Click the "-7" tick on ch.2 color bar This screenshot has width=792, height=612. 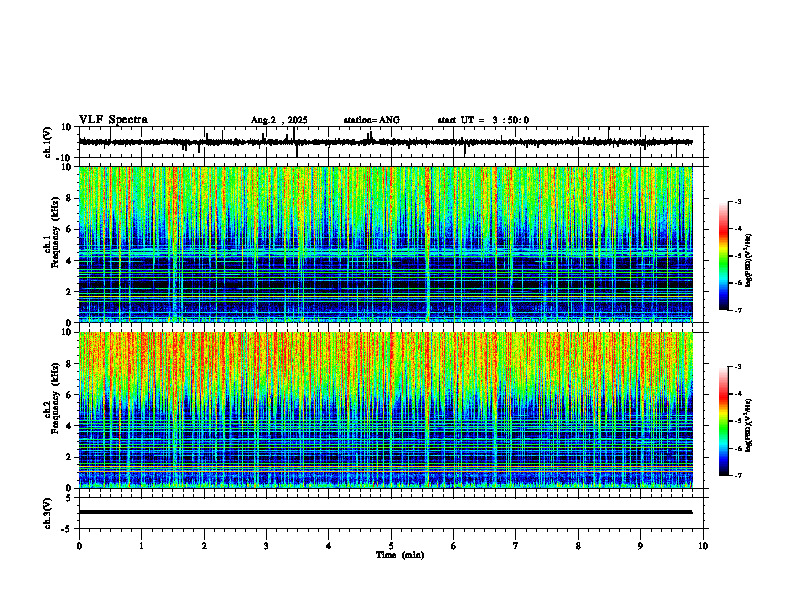coord(737,475)
